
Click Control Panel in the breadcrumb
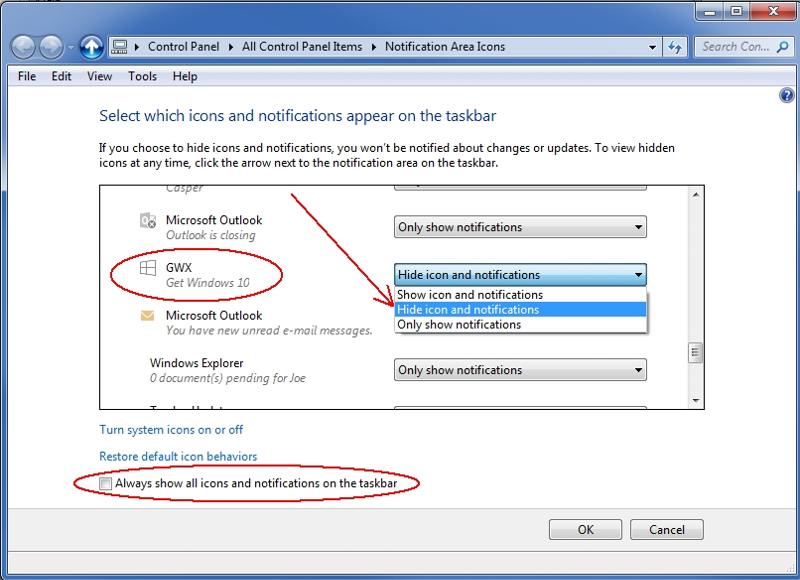184,47
